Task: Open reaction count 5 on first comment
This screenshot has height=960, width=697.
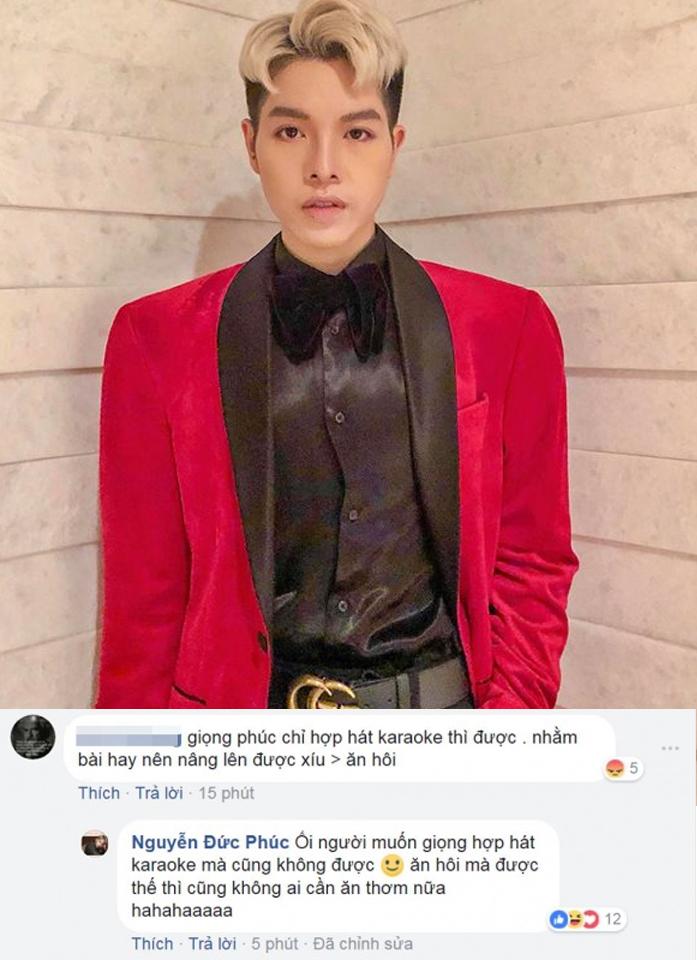Action: click(x=633, y=768)
